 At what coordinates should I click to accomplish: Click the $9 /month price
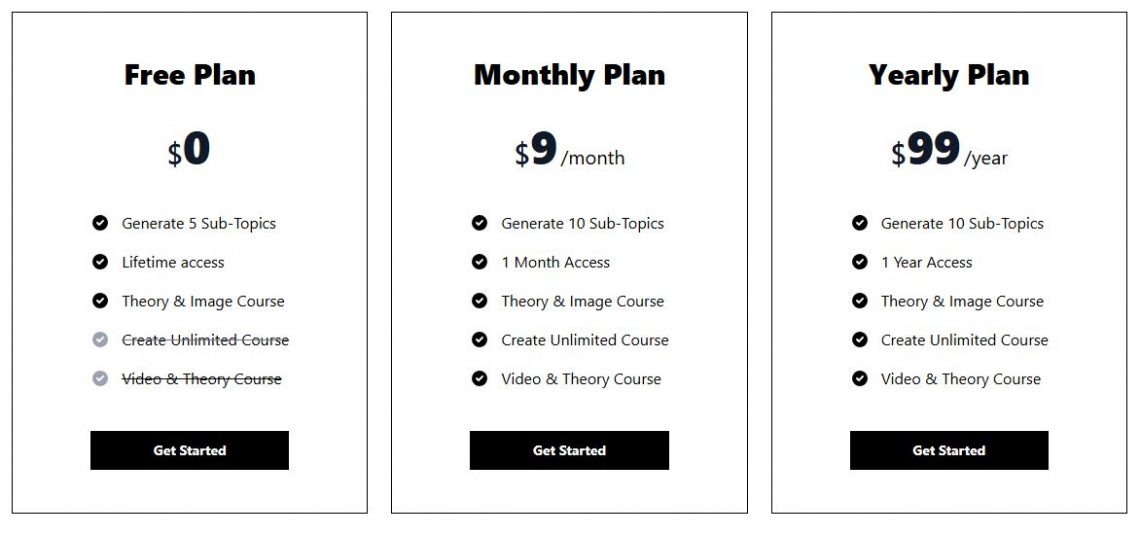569,152
